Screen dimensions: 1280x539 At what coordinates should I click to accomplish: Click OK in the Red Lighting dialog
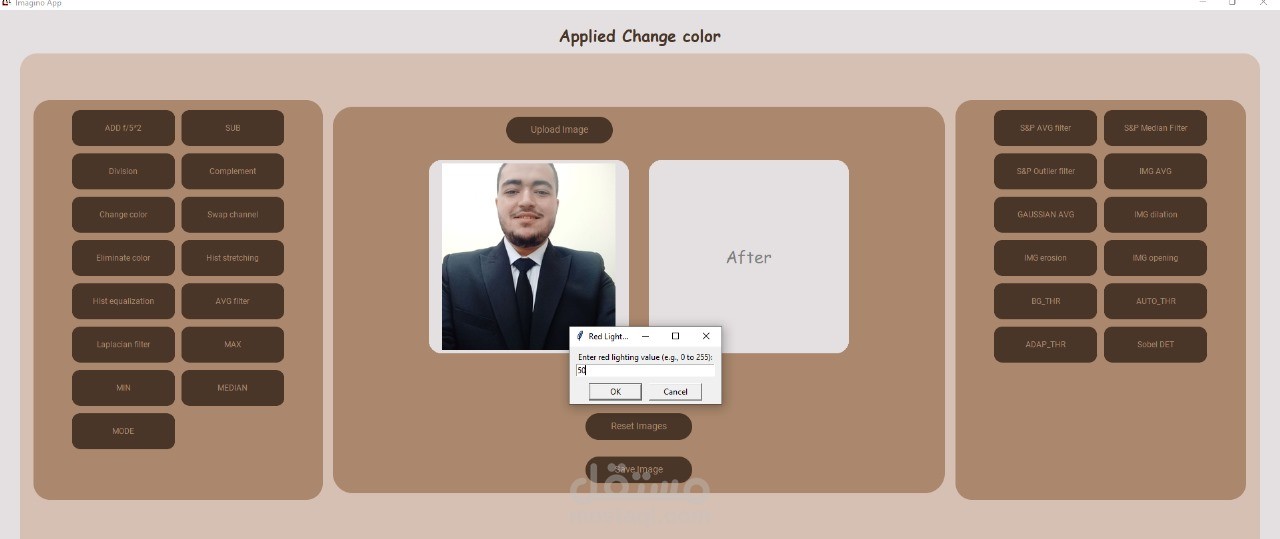click(x=615, y=392)
